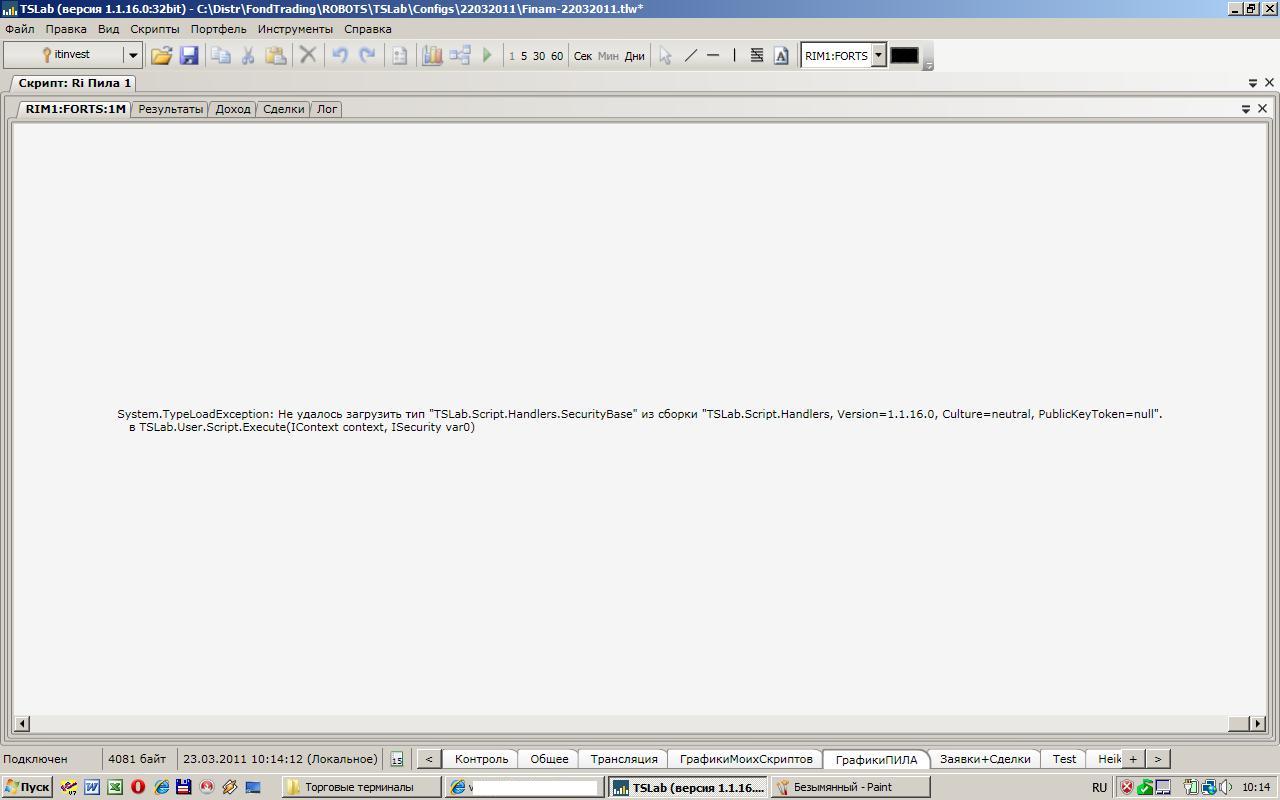Add a new workspace tab with plus button

[x=1133, y=759]
